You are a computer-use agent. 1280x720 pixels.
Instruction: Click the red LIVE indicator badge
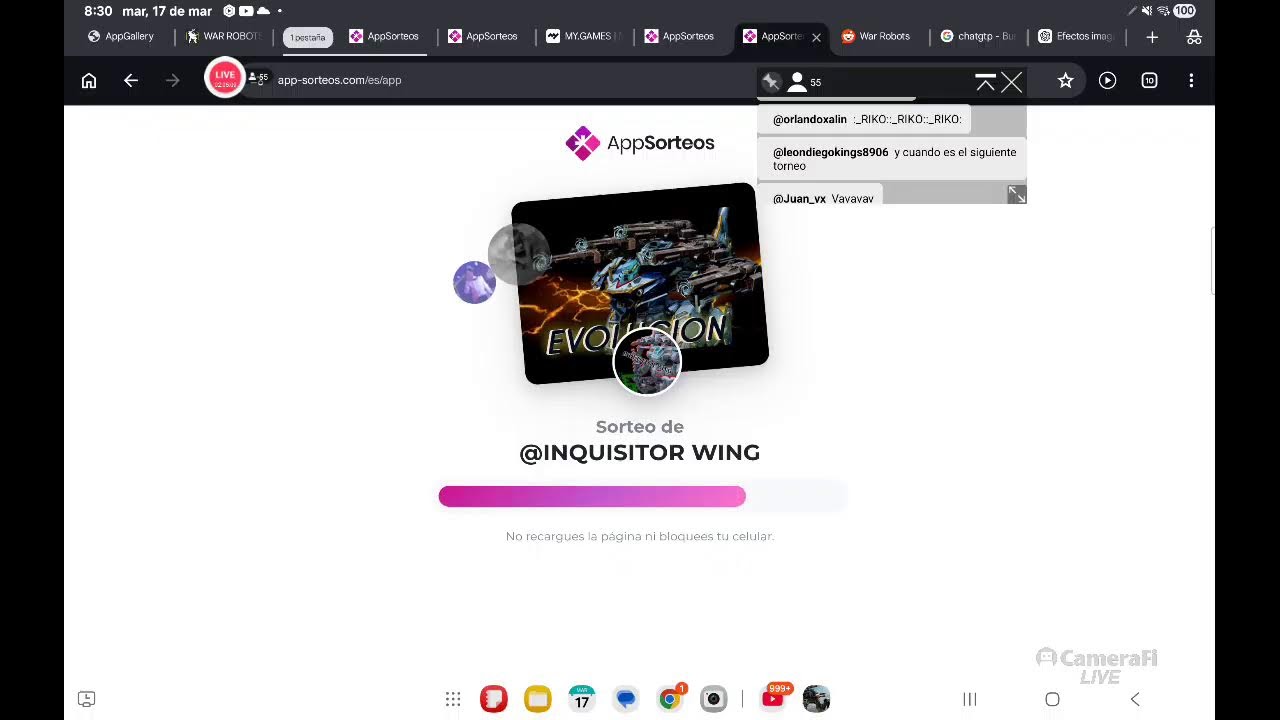click(225, 78)
